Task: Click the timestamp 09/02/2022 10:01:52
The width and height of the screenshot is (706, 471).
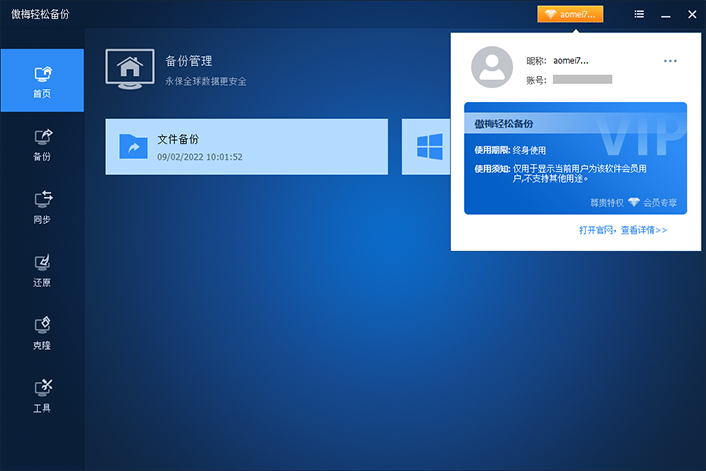Action: pyautogui.click(x=199, y=157)
